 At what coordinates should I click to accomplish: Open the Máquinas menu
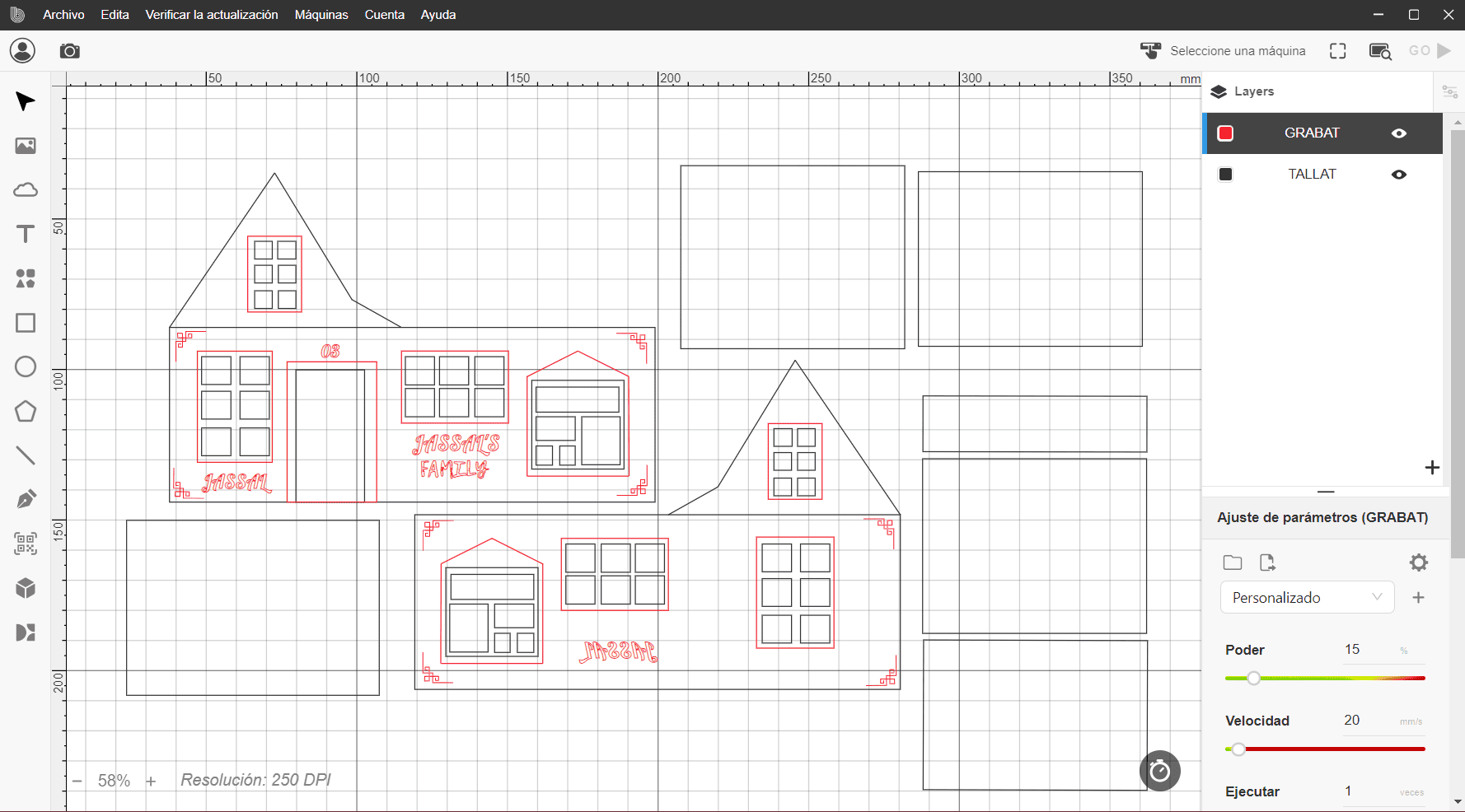(x=321, y=15)
